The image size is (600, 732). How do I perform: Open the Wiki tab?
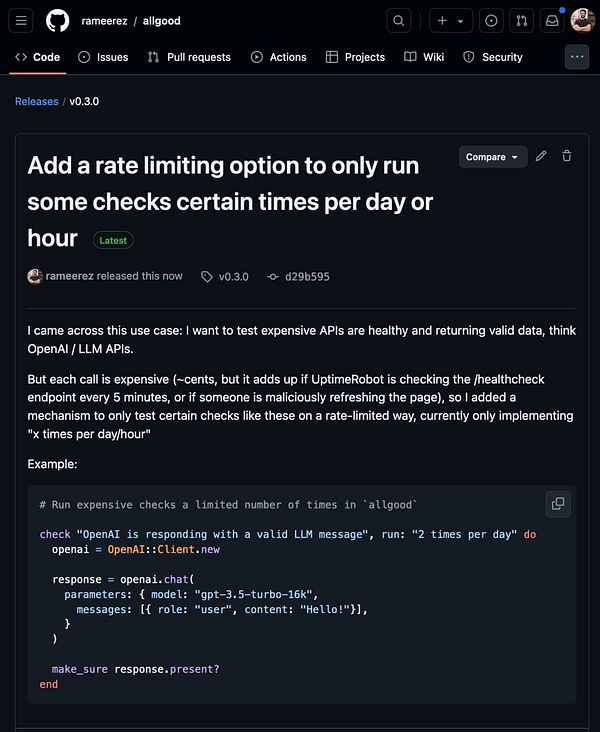coord(424,57)
